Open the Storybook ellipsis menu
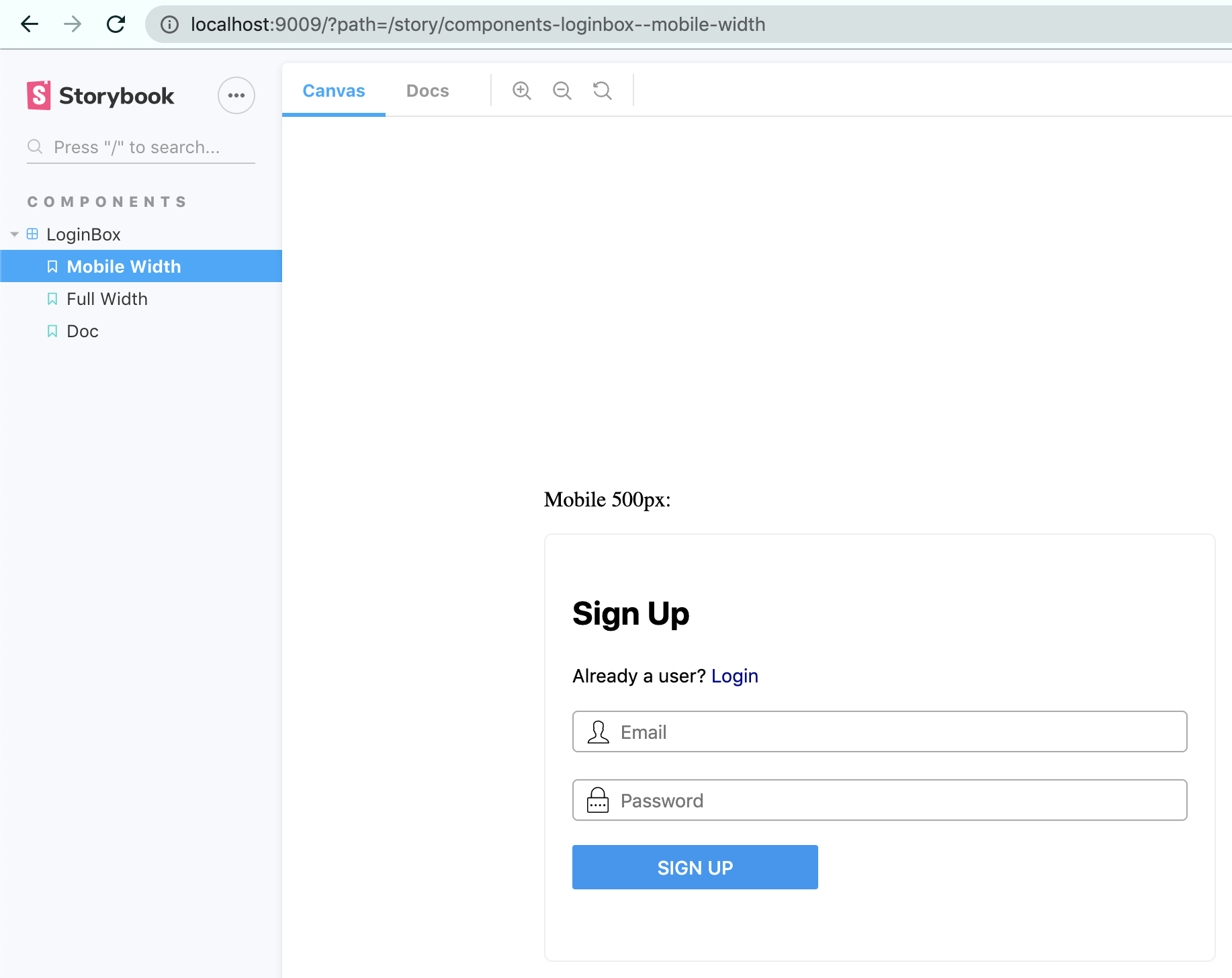1232x978 pixels. click(x=236, y=95)
